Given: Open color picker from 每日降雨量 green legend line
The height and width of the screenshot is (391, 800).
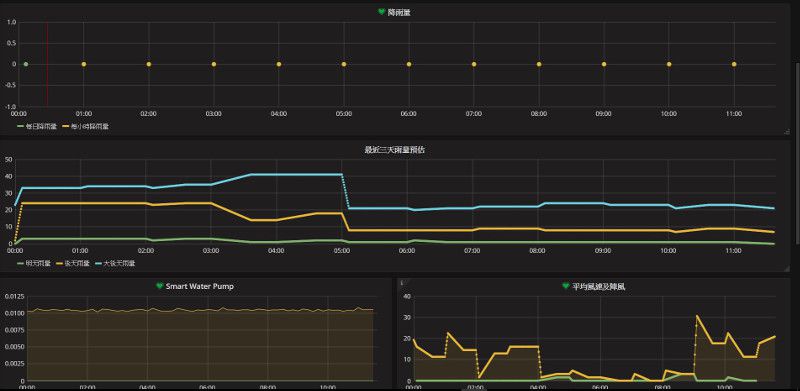Looking at the screenshot, I should [x=20, y=126].
